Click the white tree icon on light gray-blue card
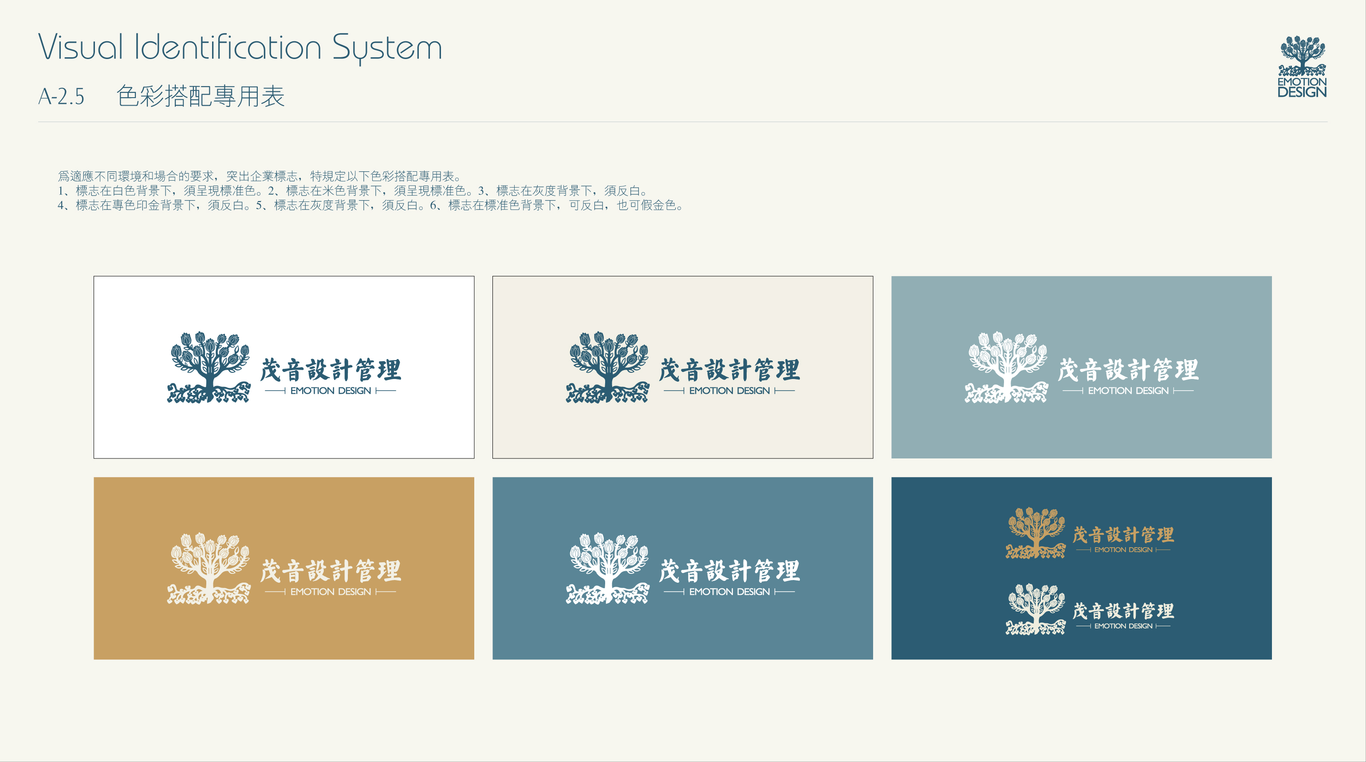Image resolution: width=1366 pixels, height=762 pixels. (1006, 367)
